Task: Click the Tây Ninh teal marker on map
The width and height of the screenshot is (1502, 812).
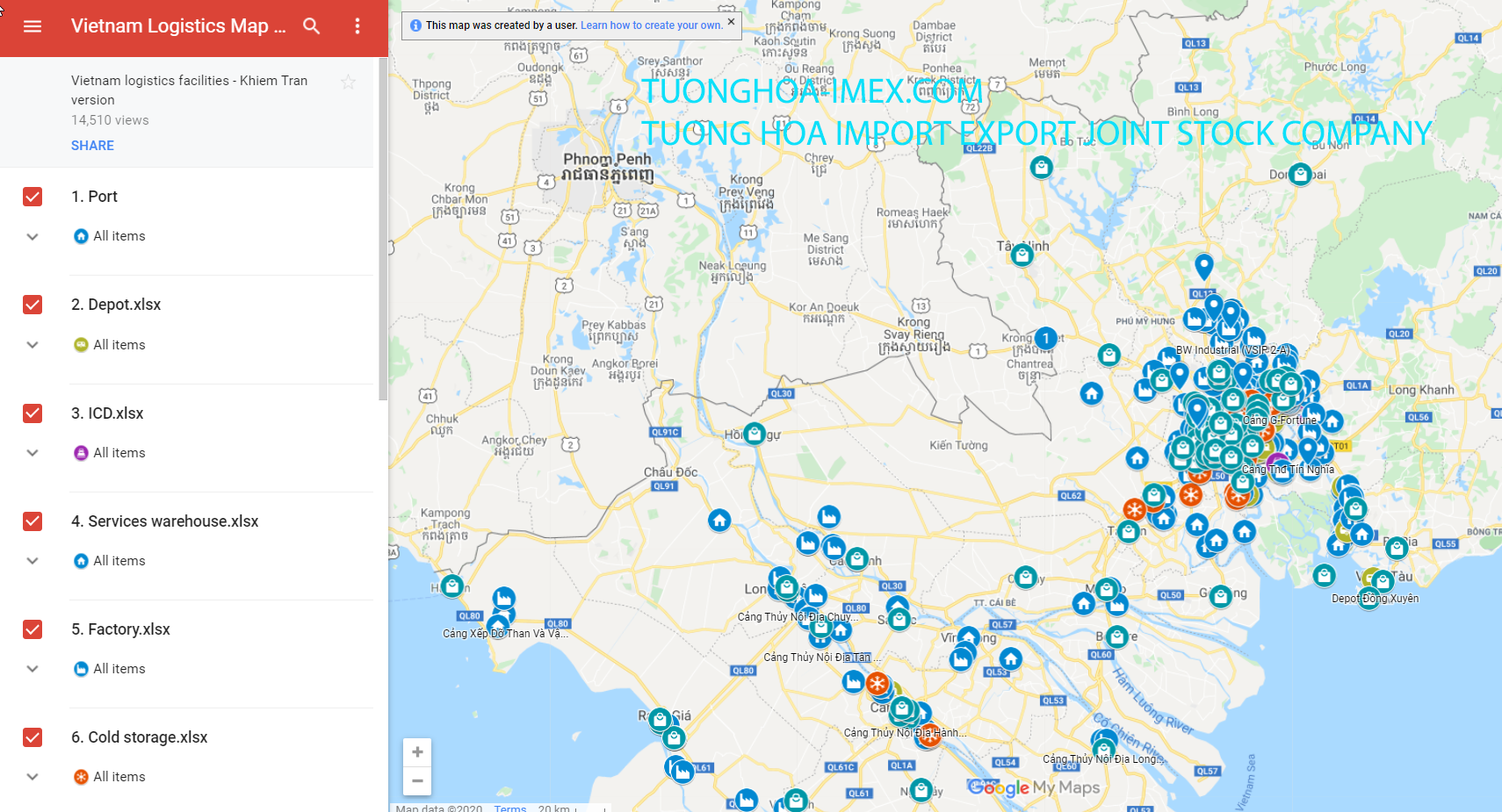Action: [x=1022, y=255]
